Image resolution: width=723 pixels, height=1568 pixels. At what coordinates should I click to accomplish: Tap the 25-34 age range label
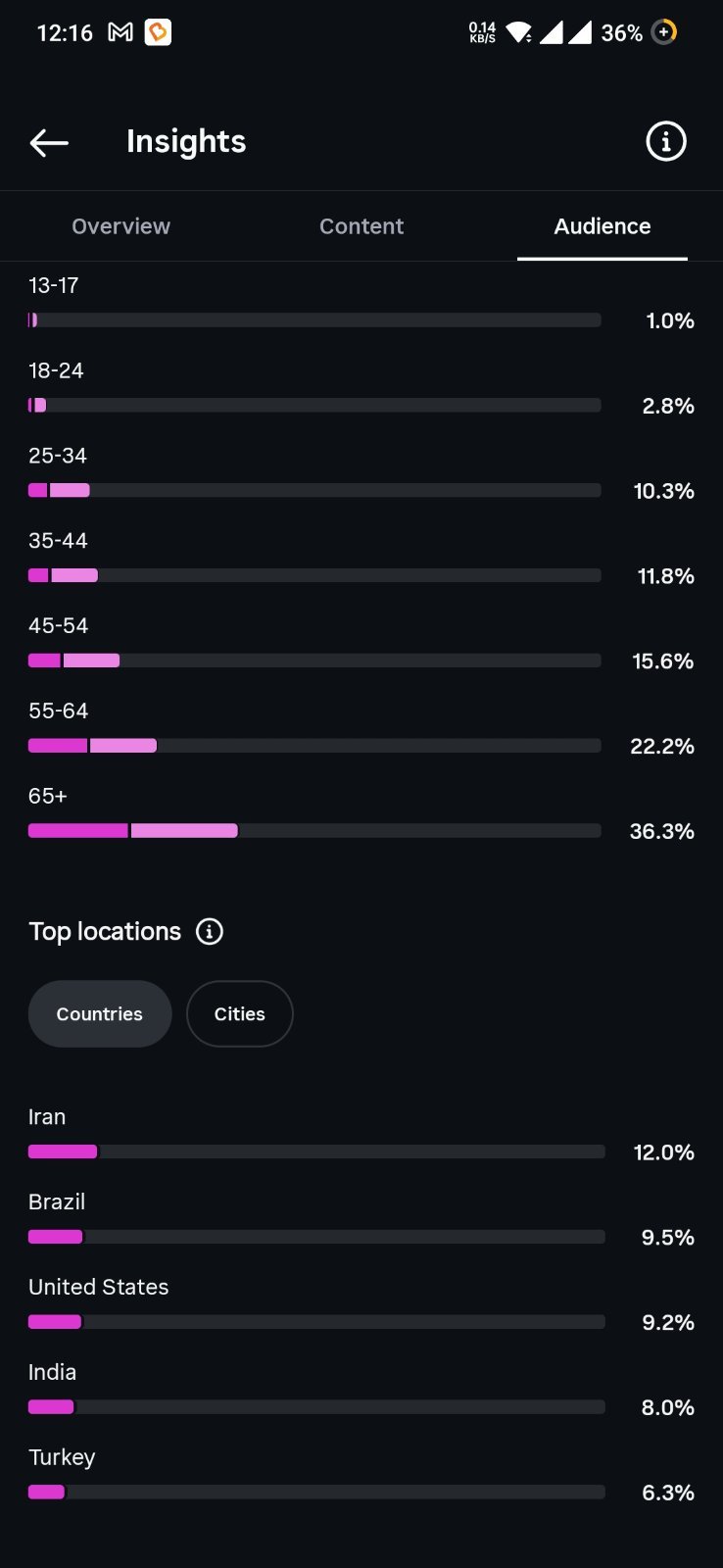coord(58,456)
